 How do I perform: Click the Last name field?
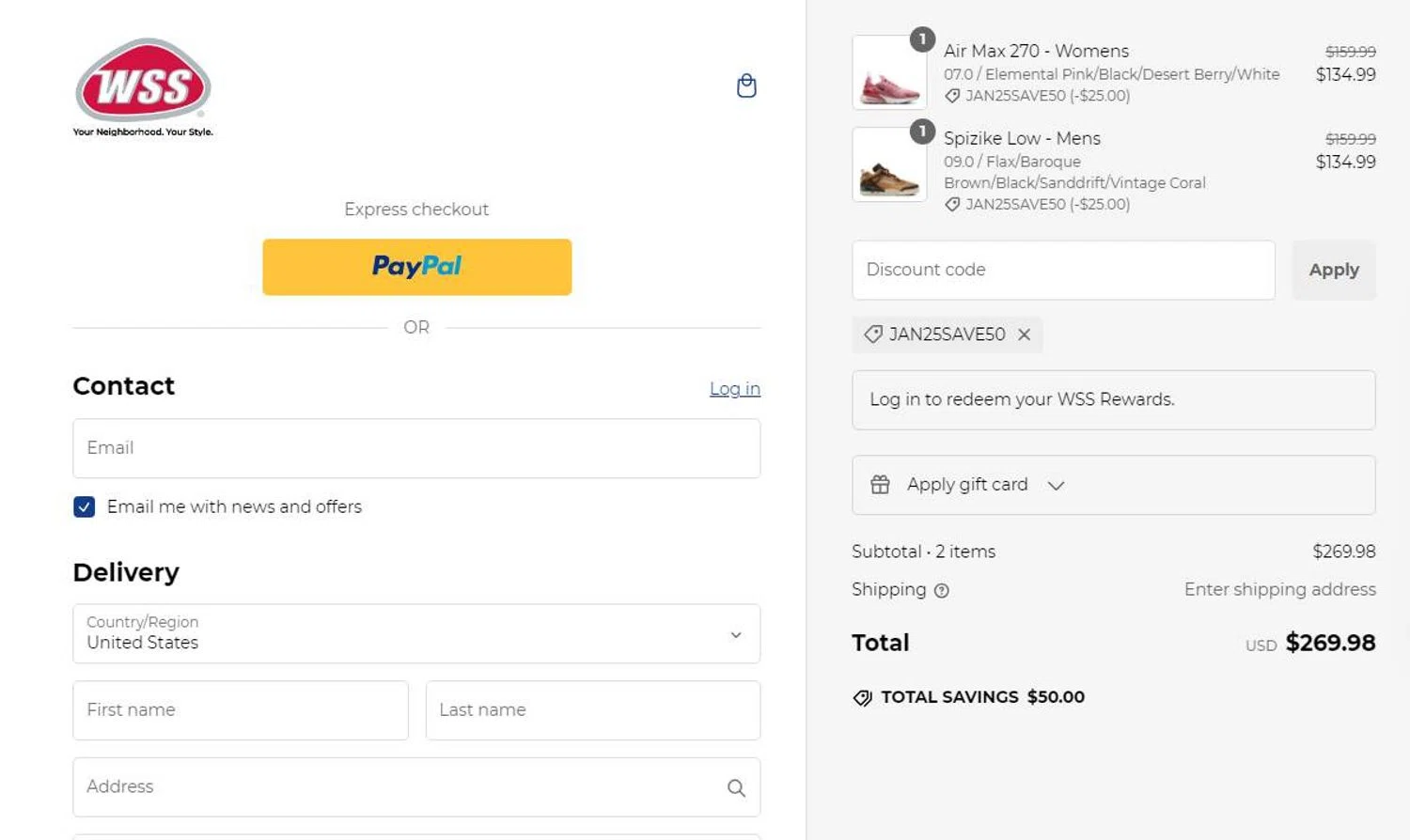[592, 710]
